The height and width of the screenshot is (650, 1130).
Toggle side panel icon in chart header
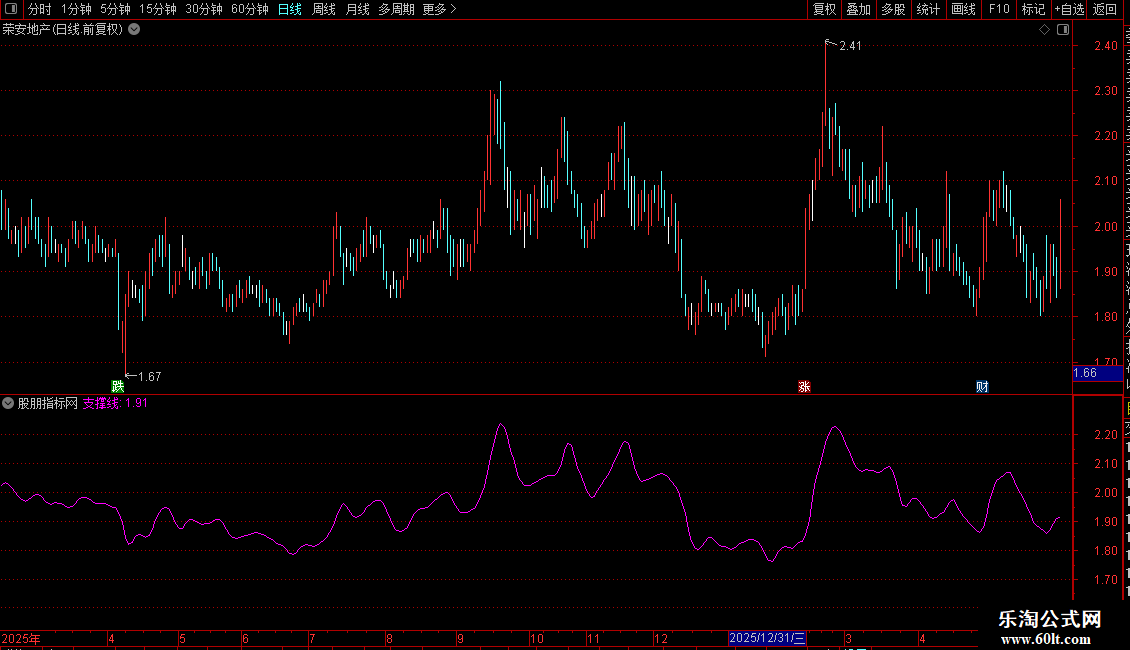coord(1063,30)
